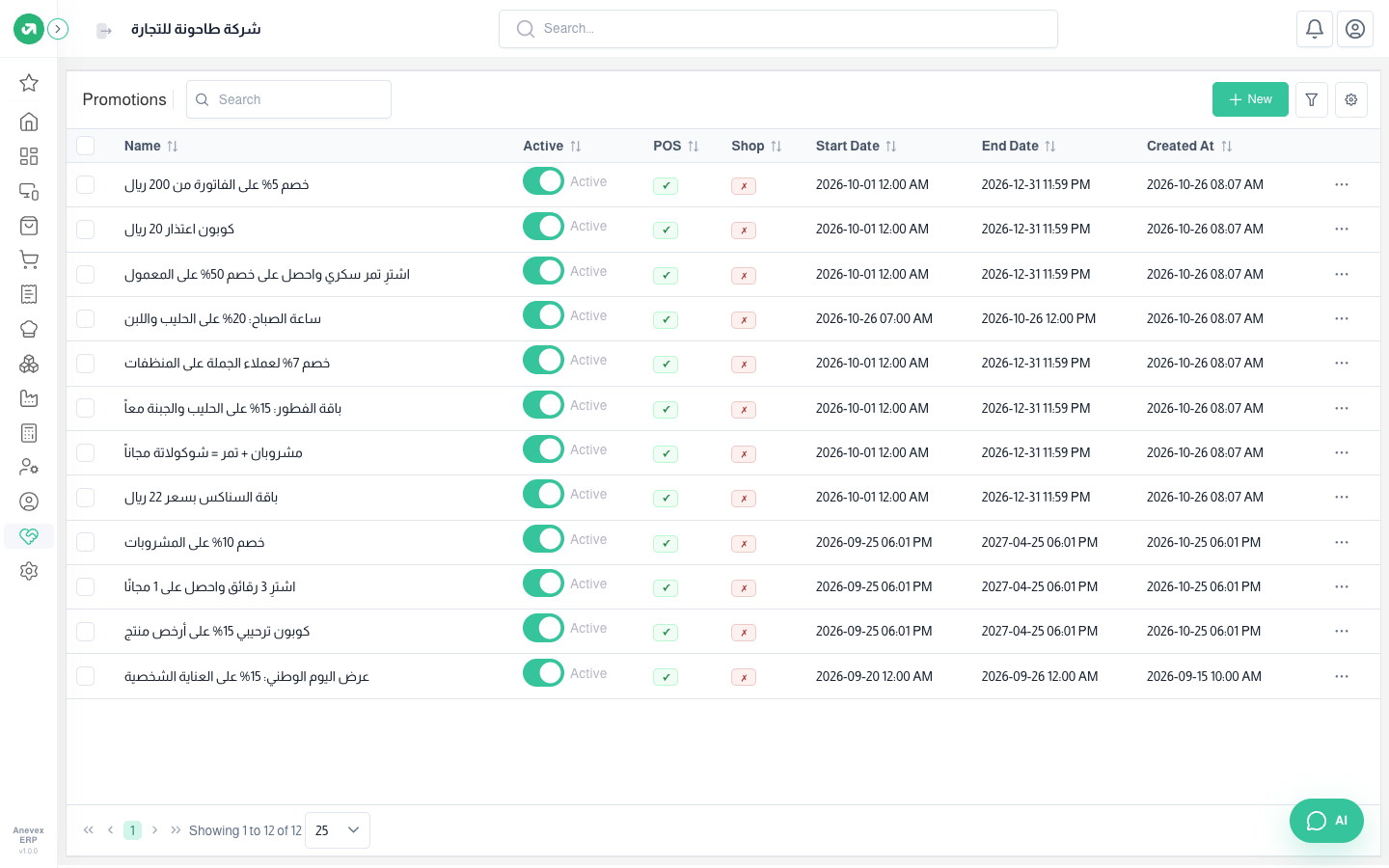Open the shopping cart icon in sidebar

click(29, 260)
